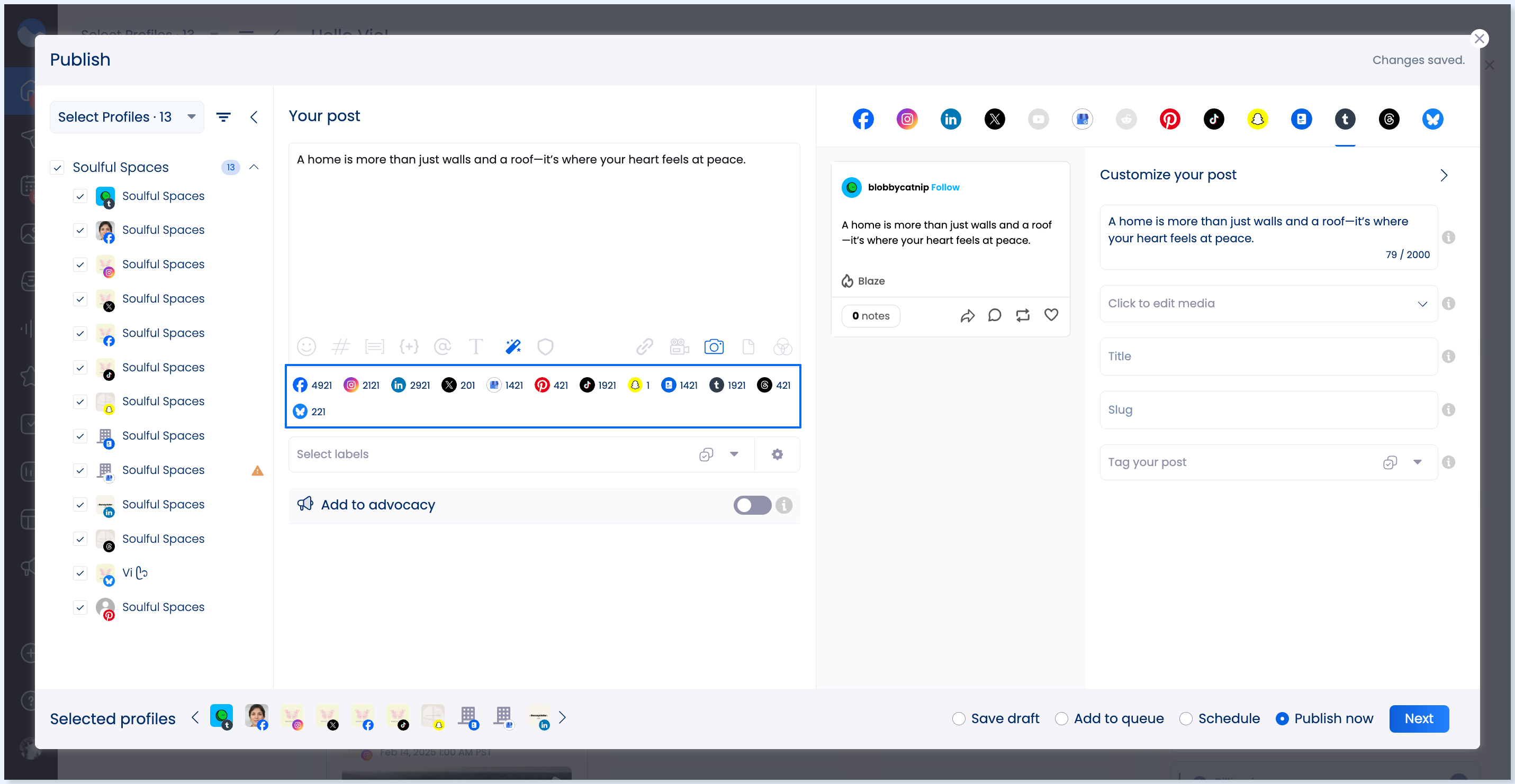The width and height of the screenshot is (1515, 784).
Task: Add a link with the chain icon
Action: tap(645, 347)
